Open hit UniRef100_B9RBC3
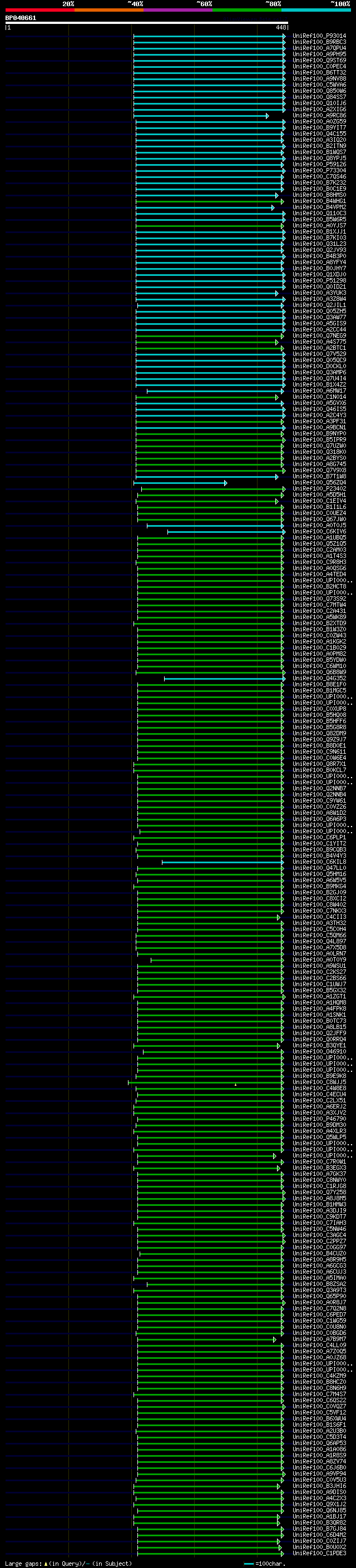 point(319,42)
